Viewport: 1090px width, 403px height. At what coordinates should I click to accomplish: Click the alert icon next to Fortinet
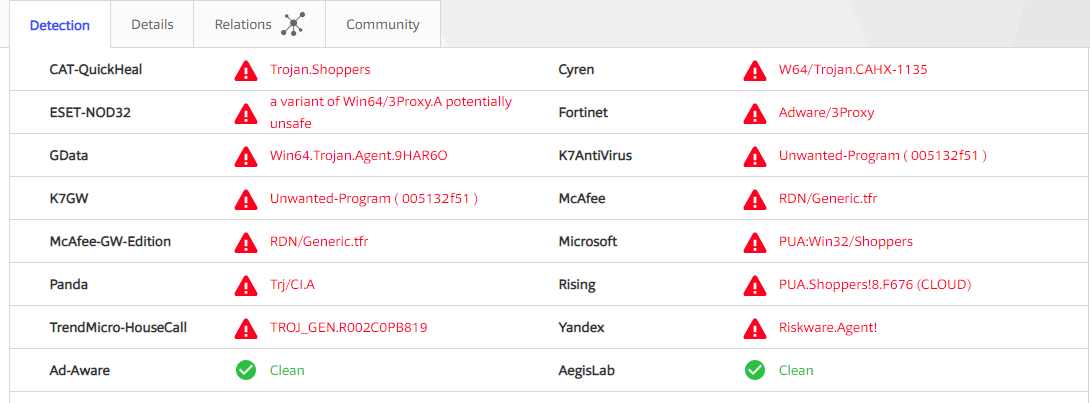[x=755, y=113]
